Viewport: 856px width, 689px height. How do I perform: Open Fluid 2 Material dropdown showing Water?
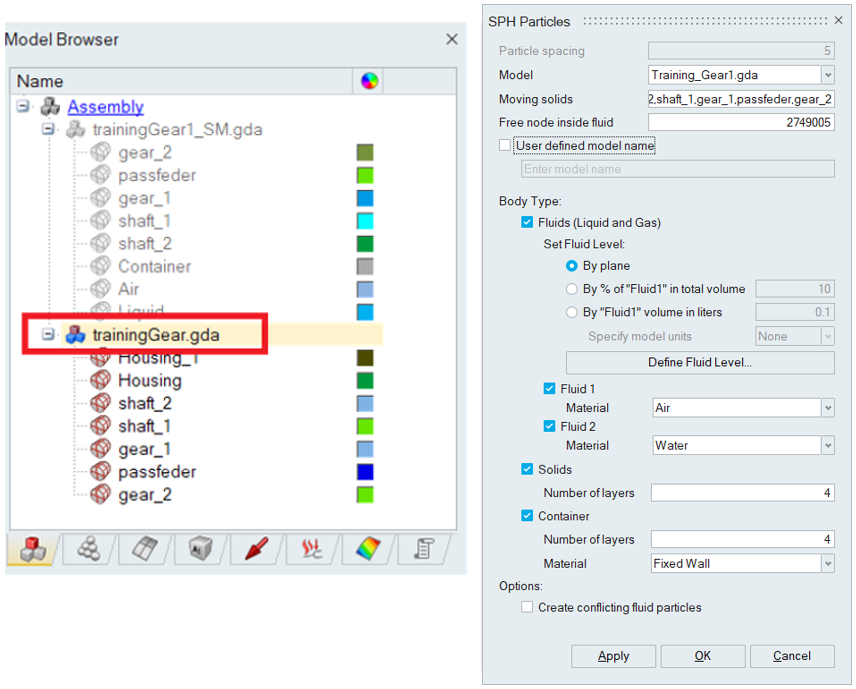(x=827, y=446)
